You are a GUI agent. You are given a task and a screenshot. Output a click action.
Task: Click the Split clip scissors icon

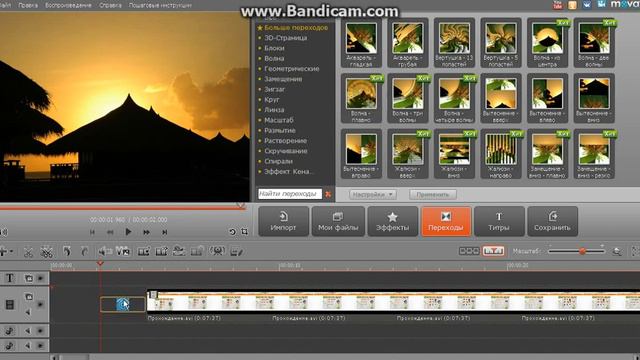28,251
